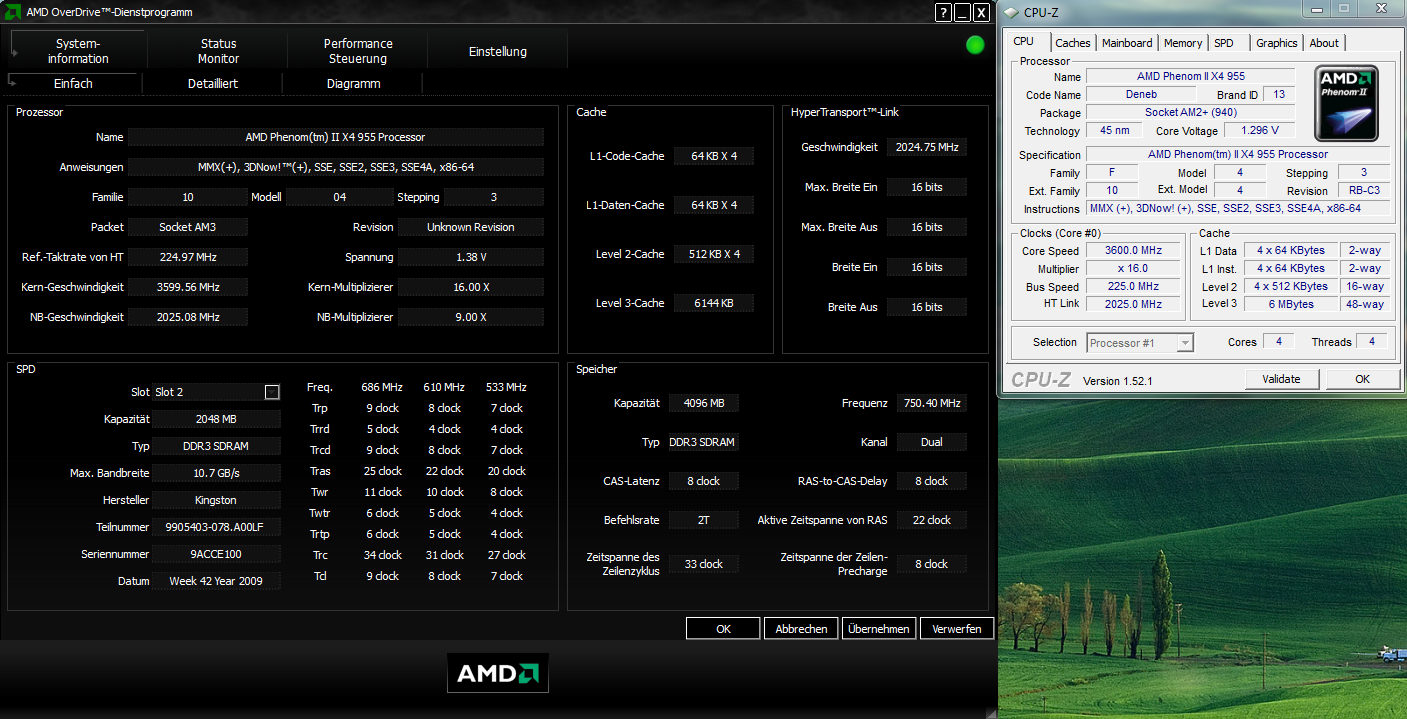Click the SPD Typ value DDR3 SDRAM
Image resolution: width=1407 pixels, height=719 pixels.
tap(216, 446)
